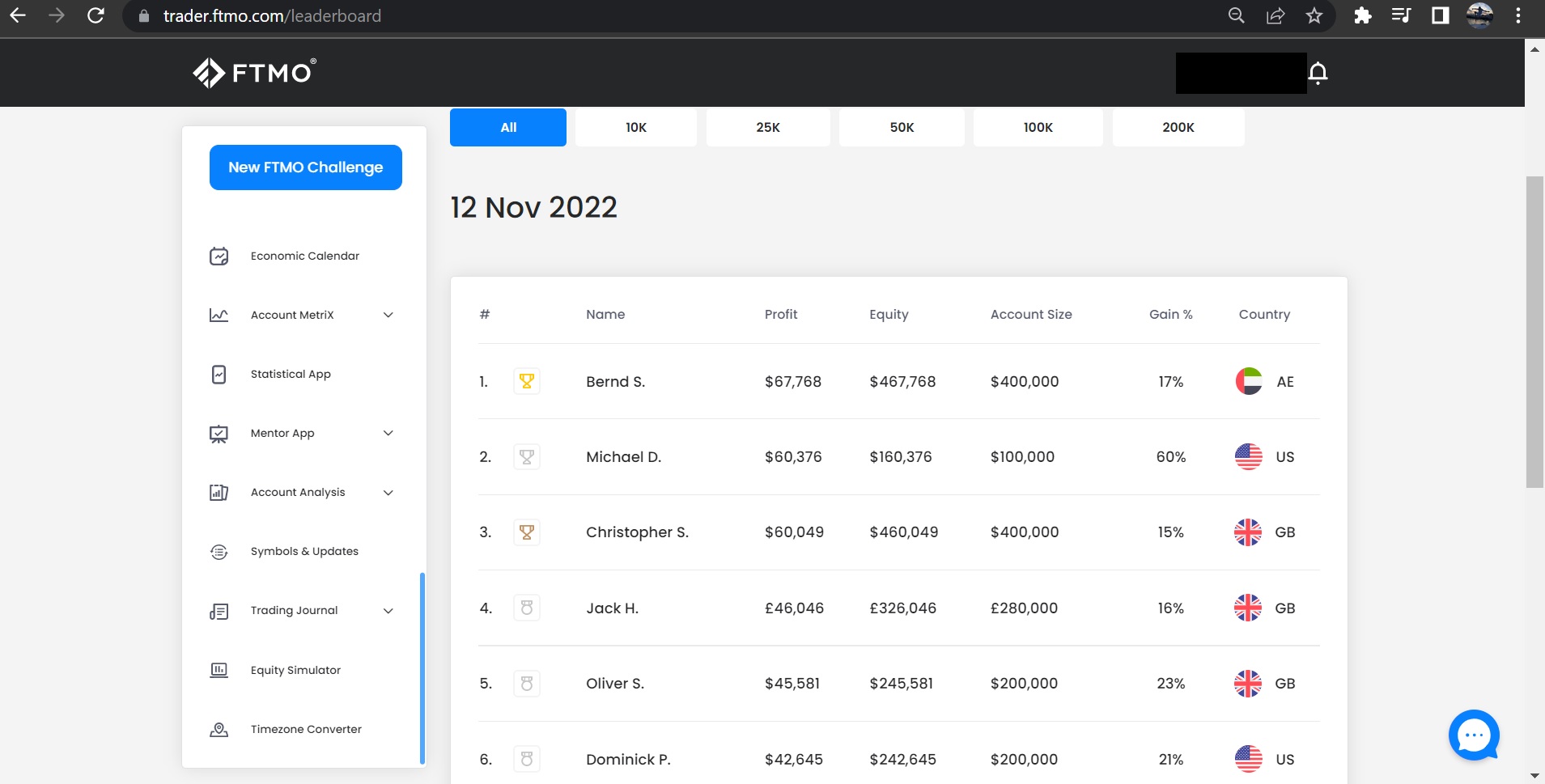This screenshot has height=784, width=1545.
Task: Click the silver trophy beside Michael D.
Action: click(x=527, y=457)
